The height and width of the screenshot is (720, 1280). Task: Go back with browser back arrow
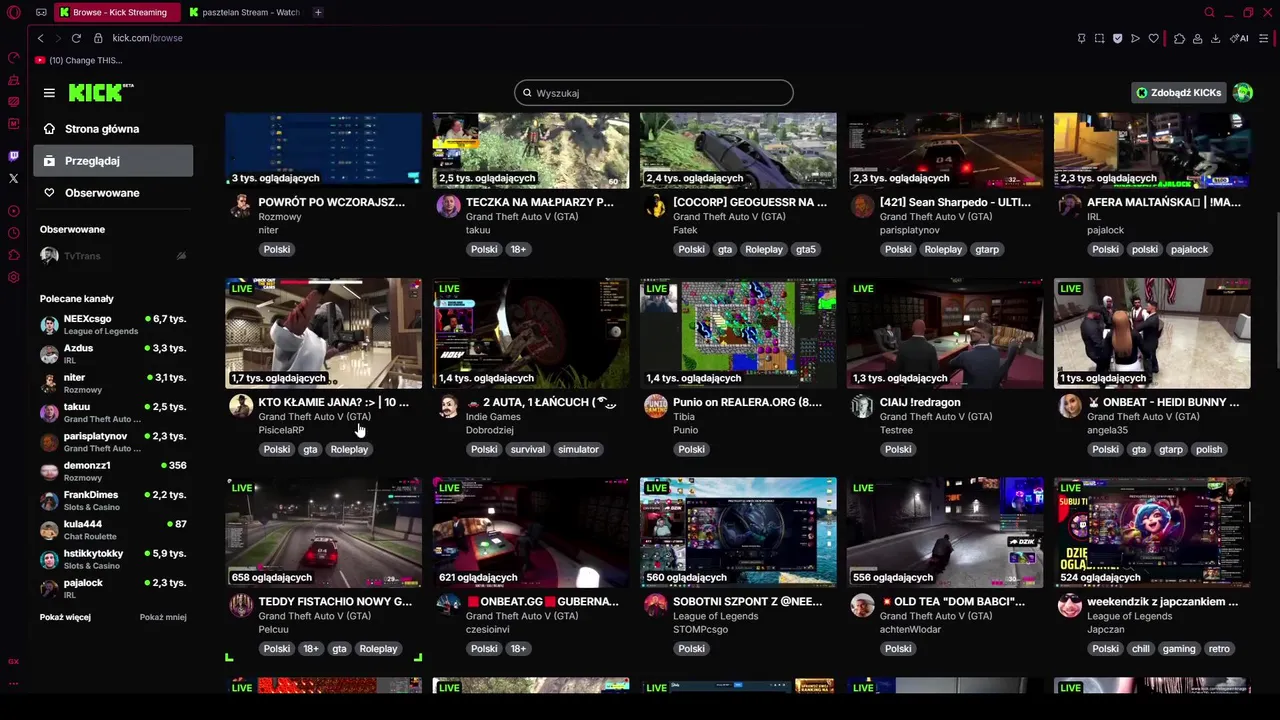coord(40,38)
